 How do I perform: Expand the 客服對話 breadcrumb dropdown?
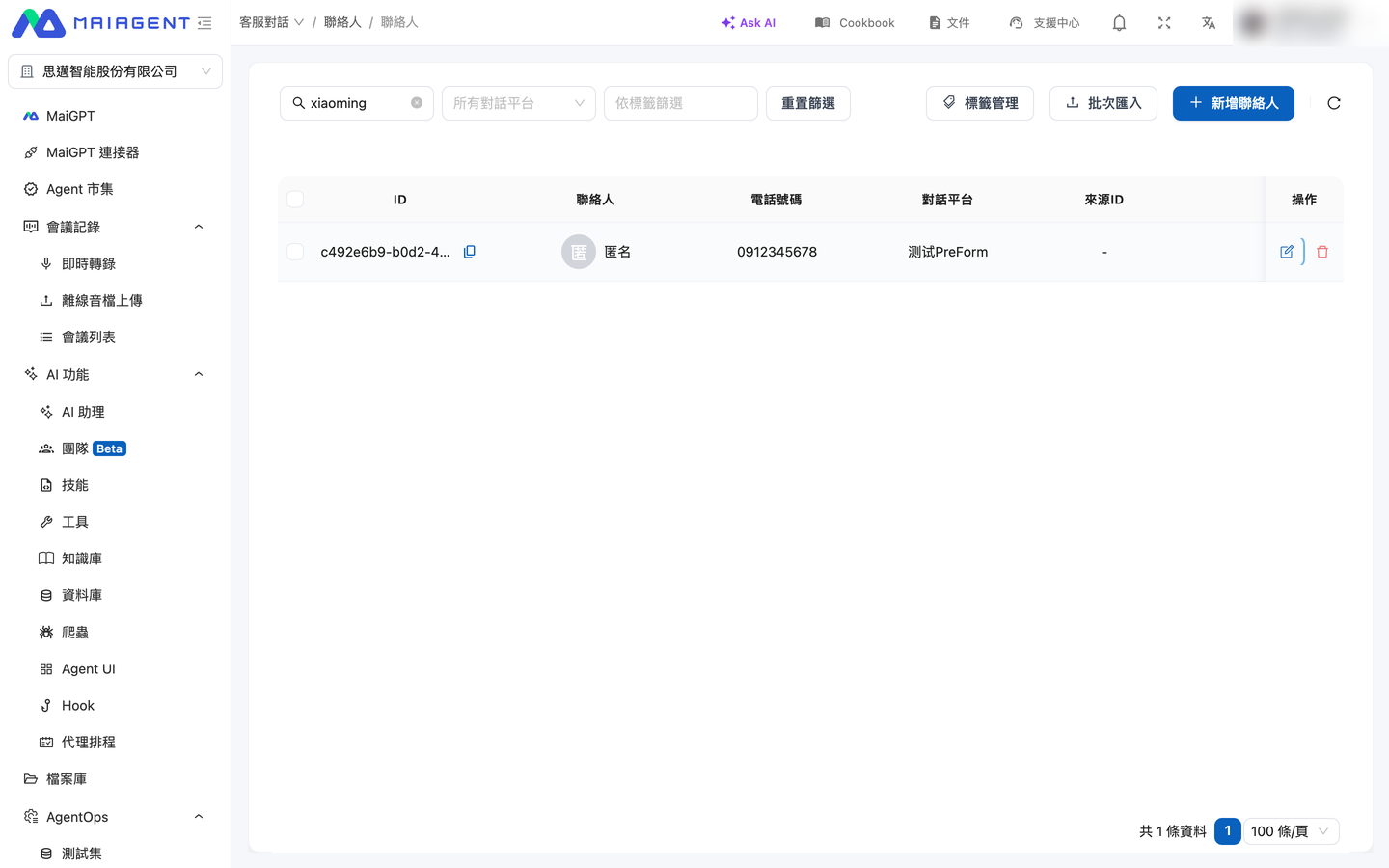coord(272,22)
